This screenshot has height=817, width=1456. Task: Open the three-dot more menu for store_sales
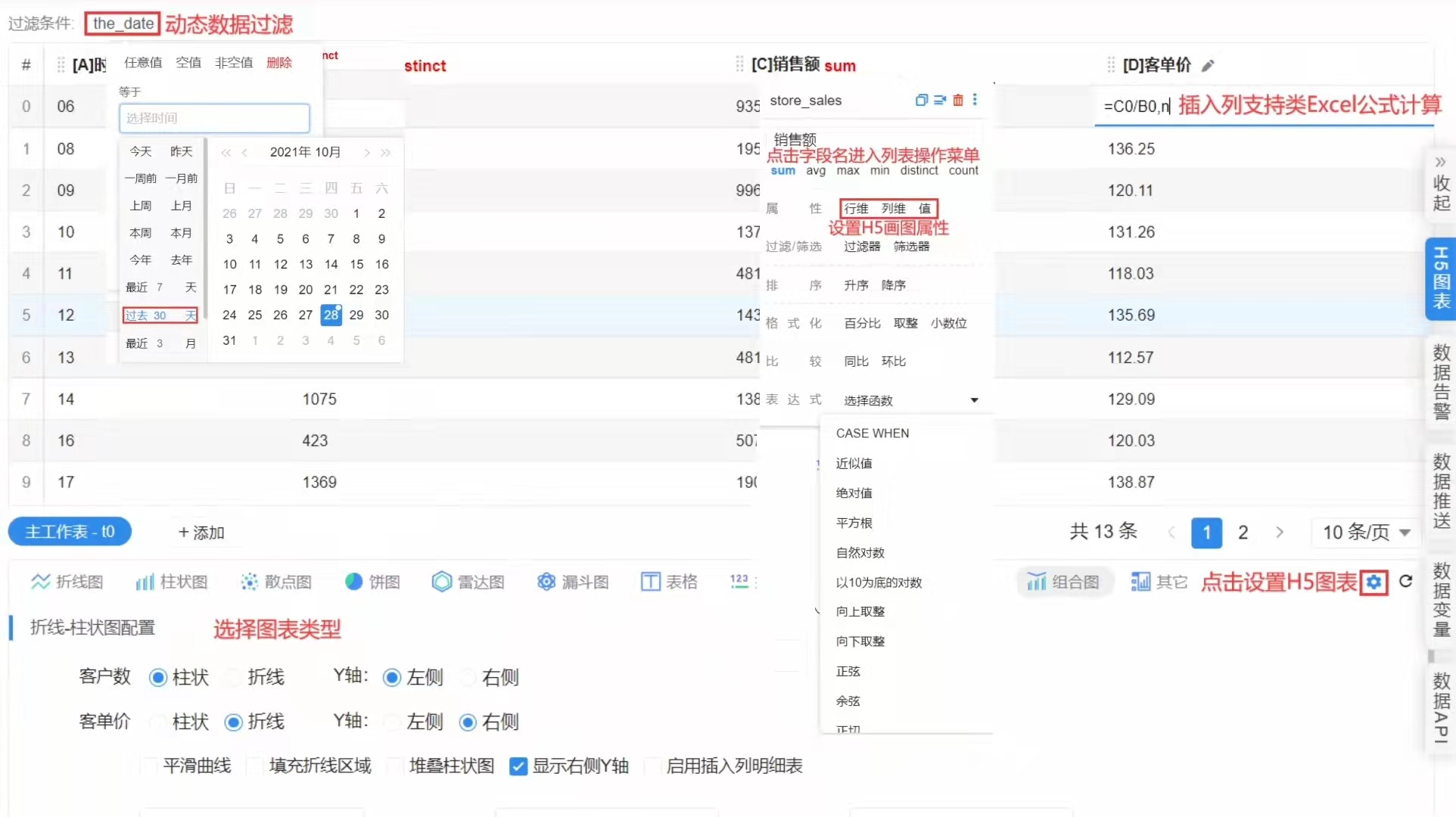(975, 99)
